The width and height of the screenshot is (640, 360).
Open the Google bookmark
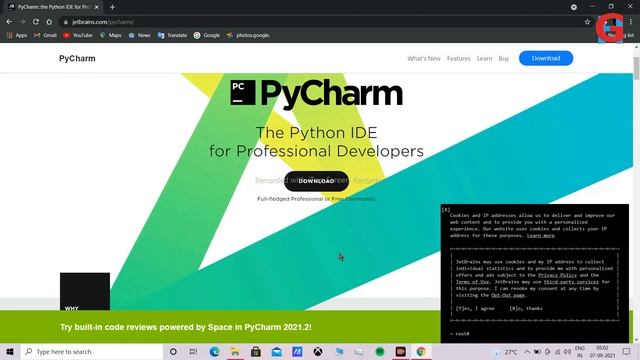click(x=207, y=36)
